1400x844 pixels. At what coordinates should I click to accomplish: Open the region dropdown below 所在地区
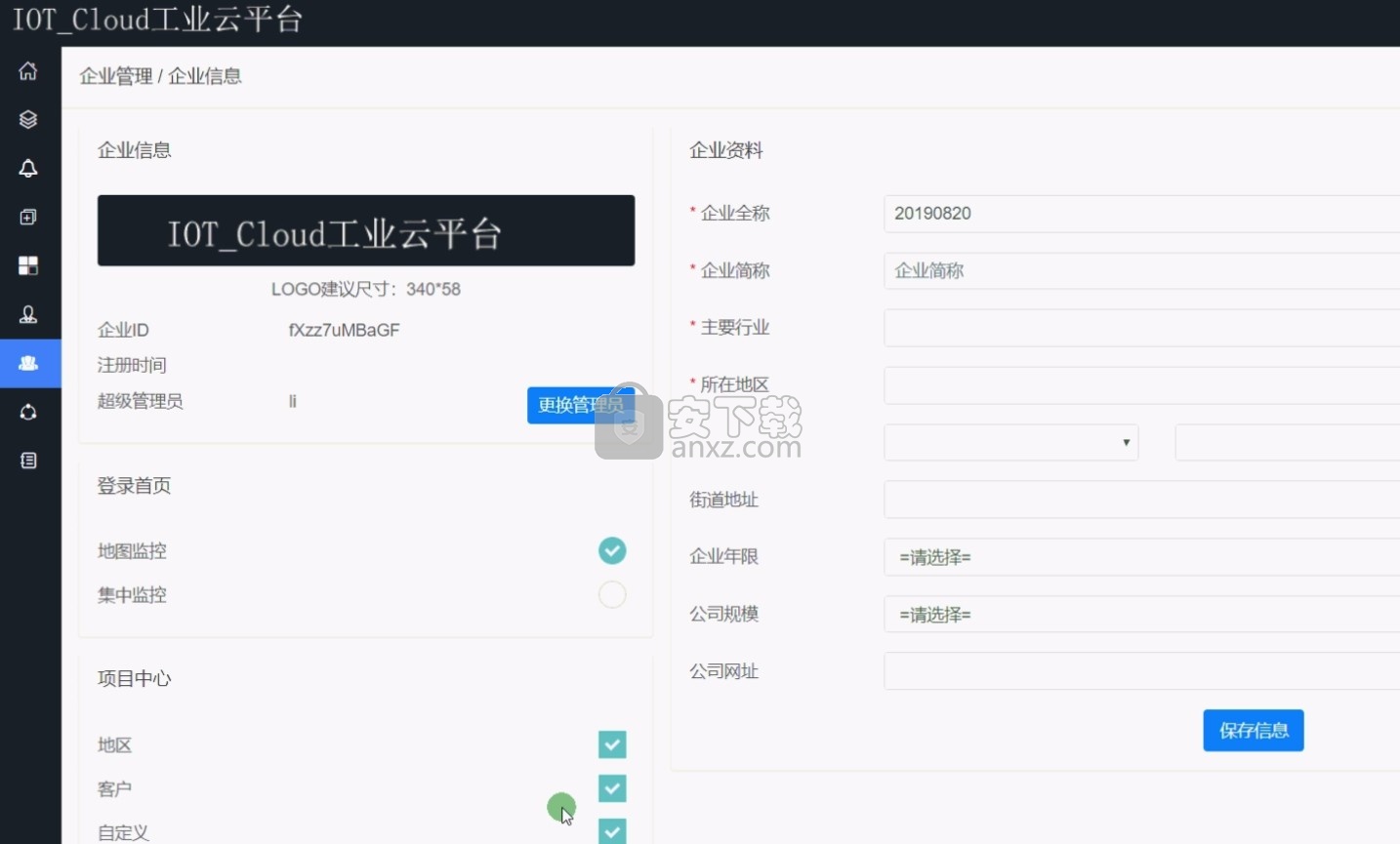click(x=1011, y=442)
